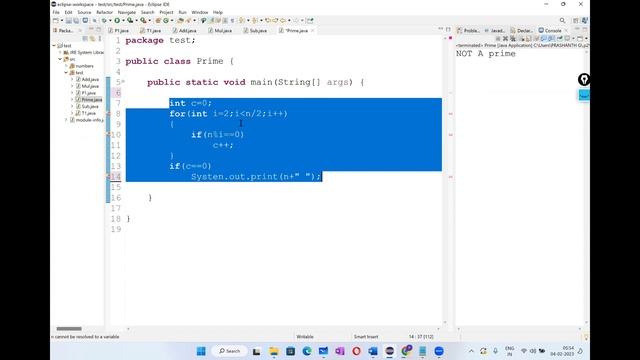
Task: Click the Smart Insert status bar entry
Action: point(366,337)
